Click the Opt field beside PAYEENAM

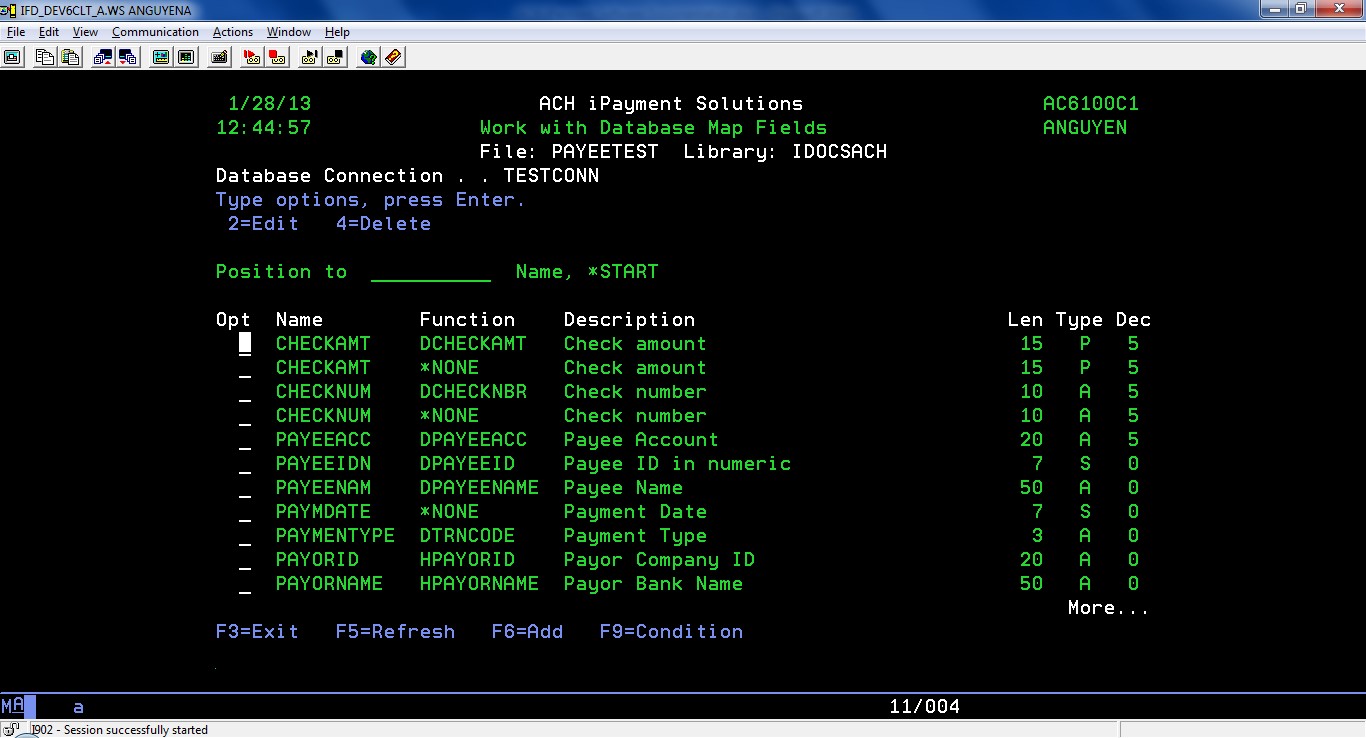(245, 489)
